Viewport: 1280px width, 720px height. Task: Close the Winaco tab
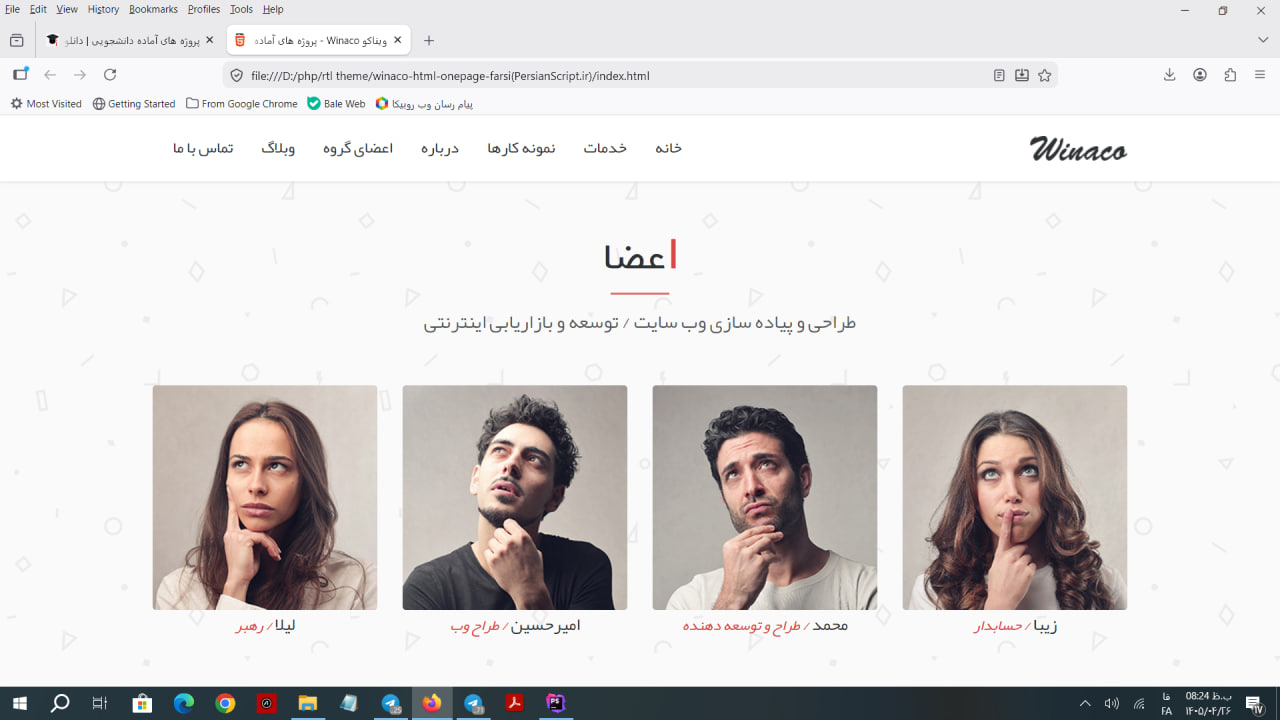tap(397, 40)
